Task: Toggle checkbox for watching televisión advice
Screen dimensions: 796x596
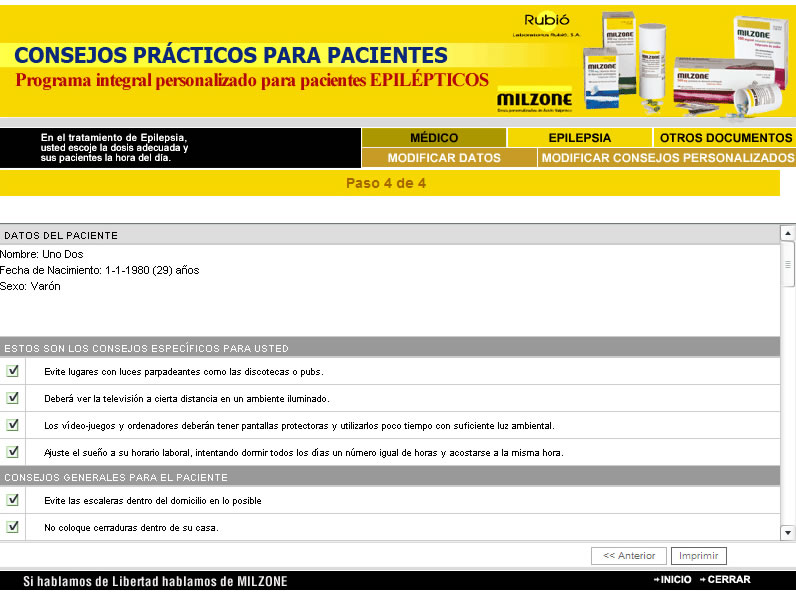Action: [x=13, y=398]
